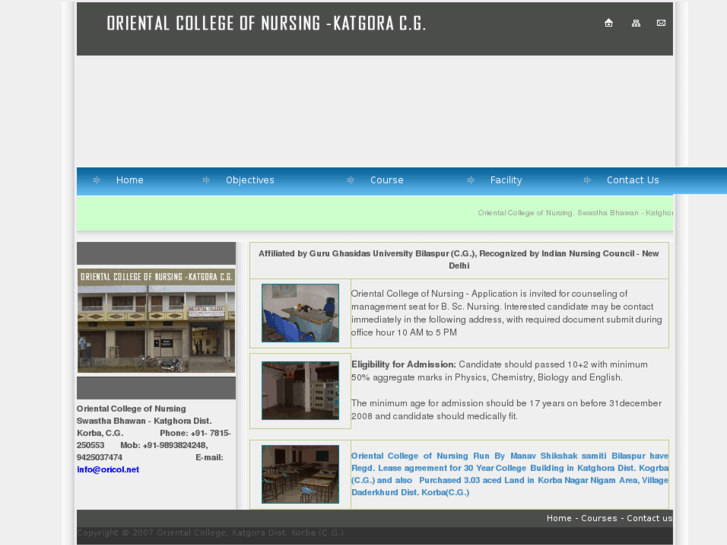Click the arrow bullet before Facility

[471, 180]
